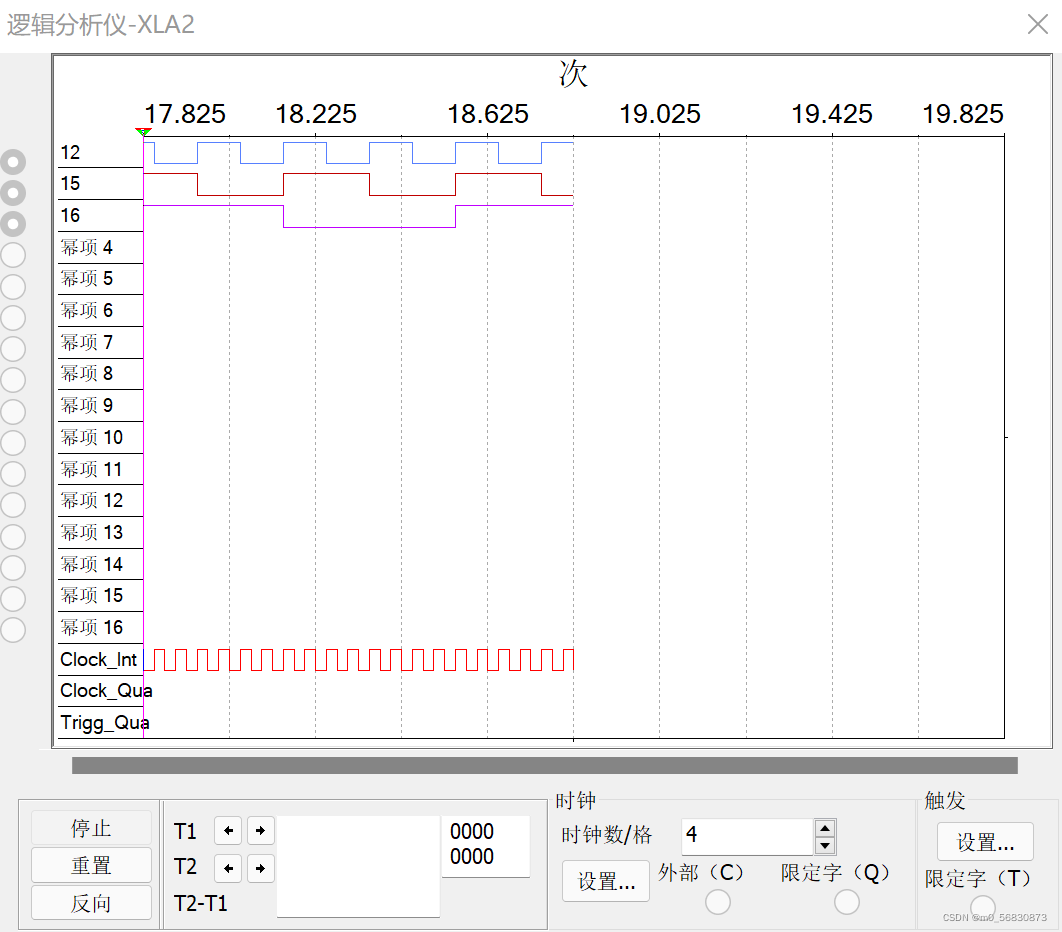Image resolution: width=1062 pixels, height=932 pixels.
Task: Click input terminal circle for 幂项 13
Action: pyautogui.click(x=13, y=536)
